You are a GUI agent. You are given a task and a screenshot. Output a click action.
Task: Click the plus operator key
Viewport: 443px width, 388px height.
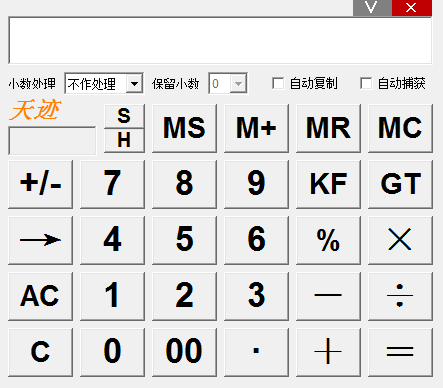point(328,352)
